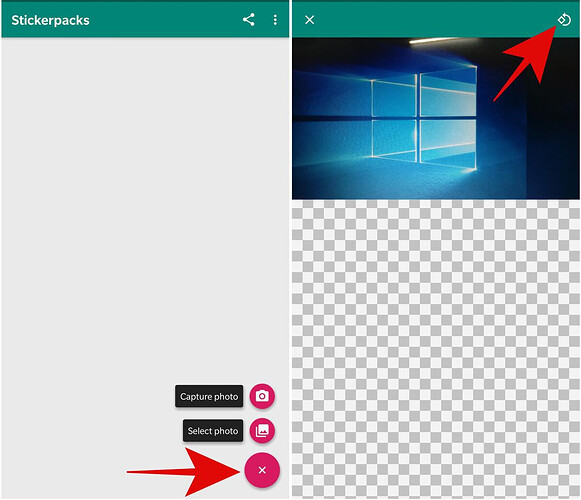This screenshot has height=500, width=581.
Task: Close the photo editor with the X
Action: pyautogui.click(x=309, y=20)
